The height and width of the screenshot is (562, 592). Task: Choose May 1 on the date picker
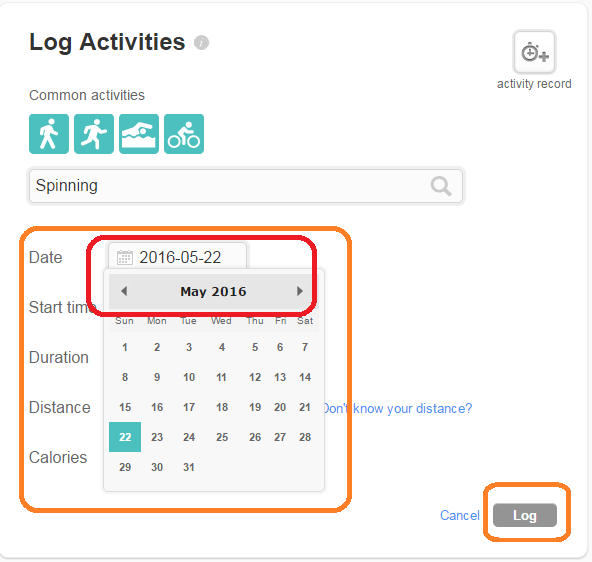[125, 347]
